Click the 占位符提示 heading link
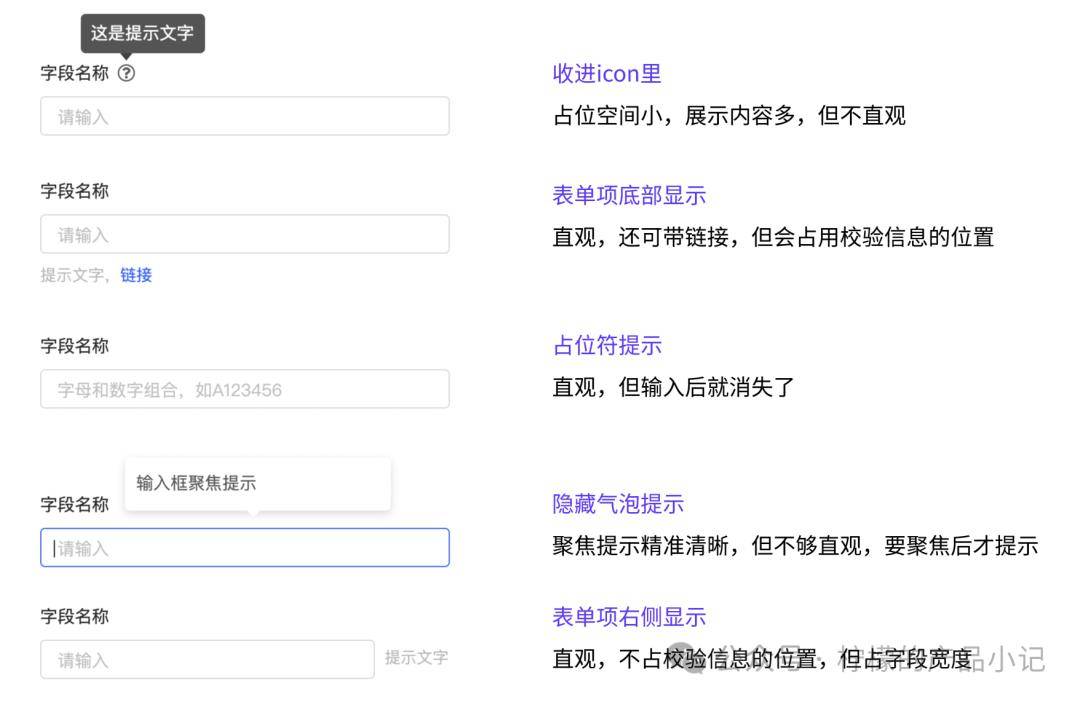The image size is (1080, 702). click(605, 345)
